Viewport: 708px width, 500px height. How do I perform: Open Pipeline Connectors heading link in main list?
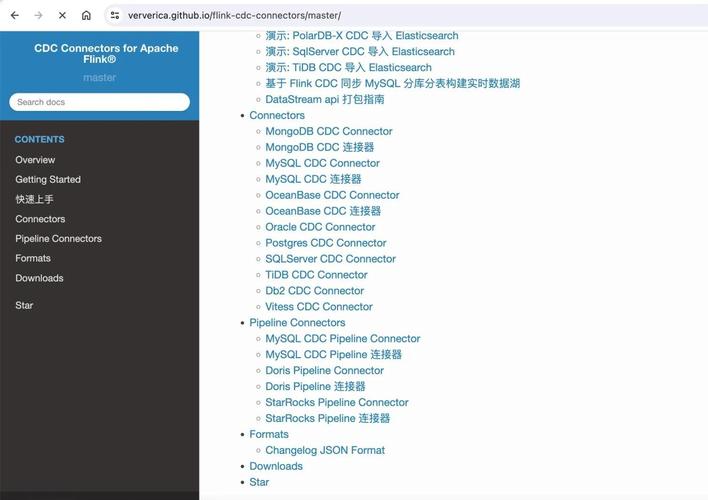[297, 322]
